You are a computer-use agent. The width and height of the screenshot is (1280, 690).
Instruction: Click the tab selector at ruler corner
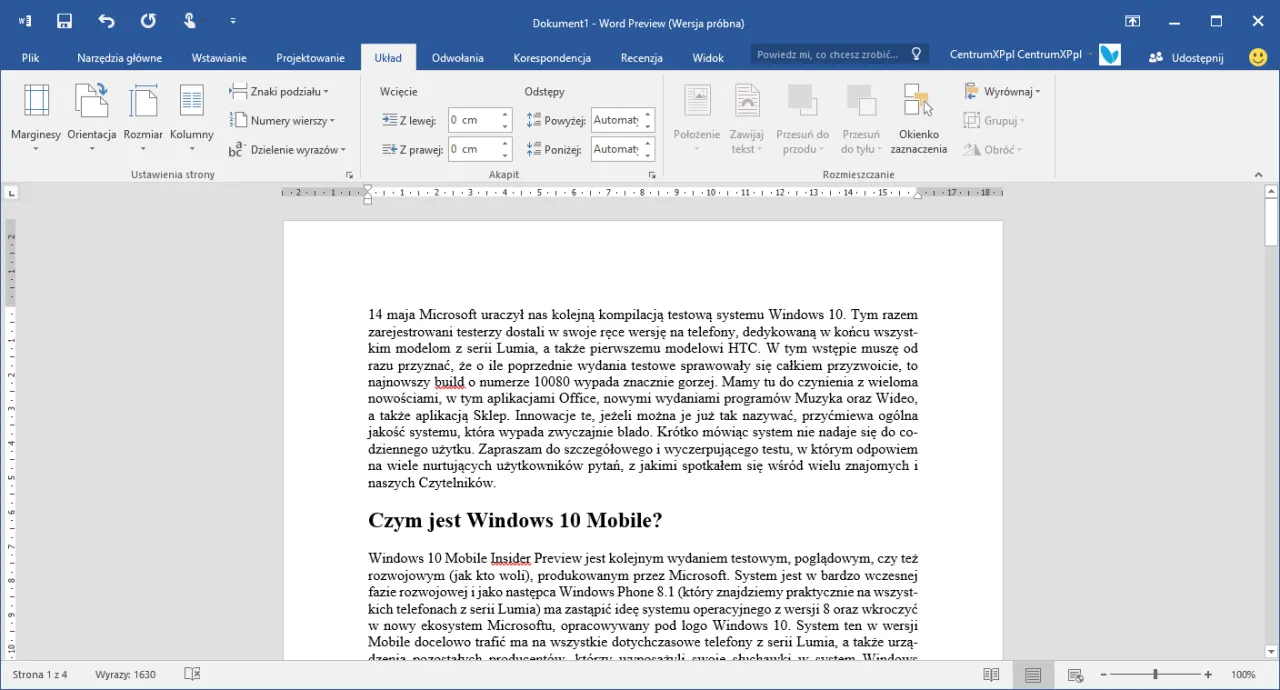pos(11,192)
